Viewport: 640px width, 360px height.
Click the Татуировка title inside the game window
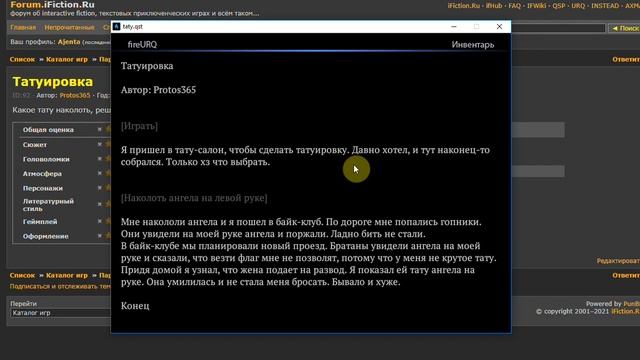pyautogui.click(x=147, y=66)
